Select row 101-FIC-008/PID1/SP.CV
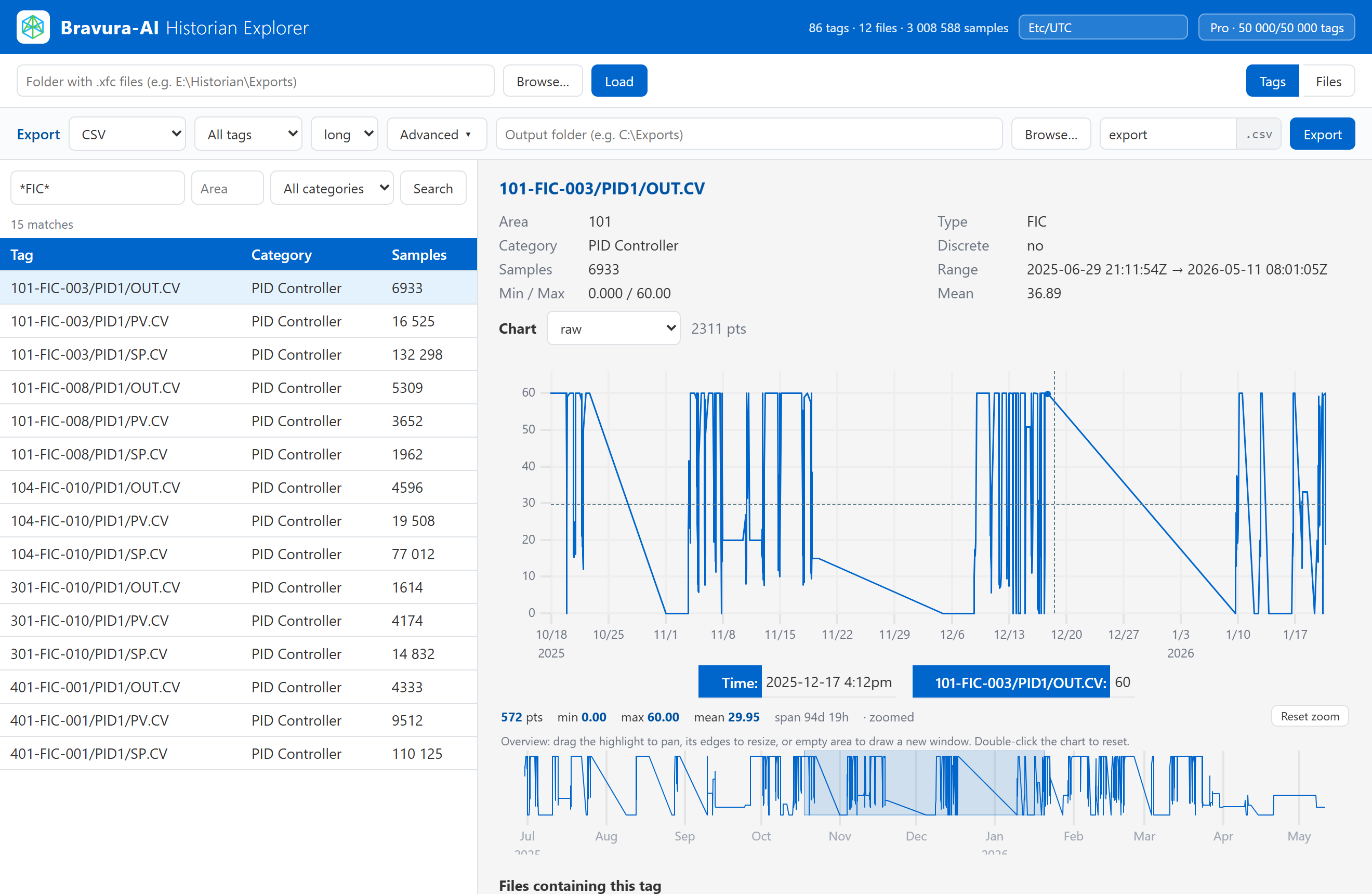1372x894 pixels. [239, 454]
